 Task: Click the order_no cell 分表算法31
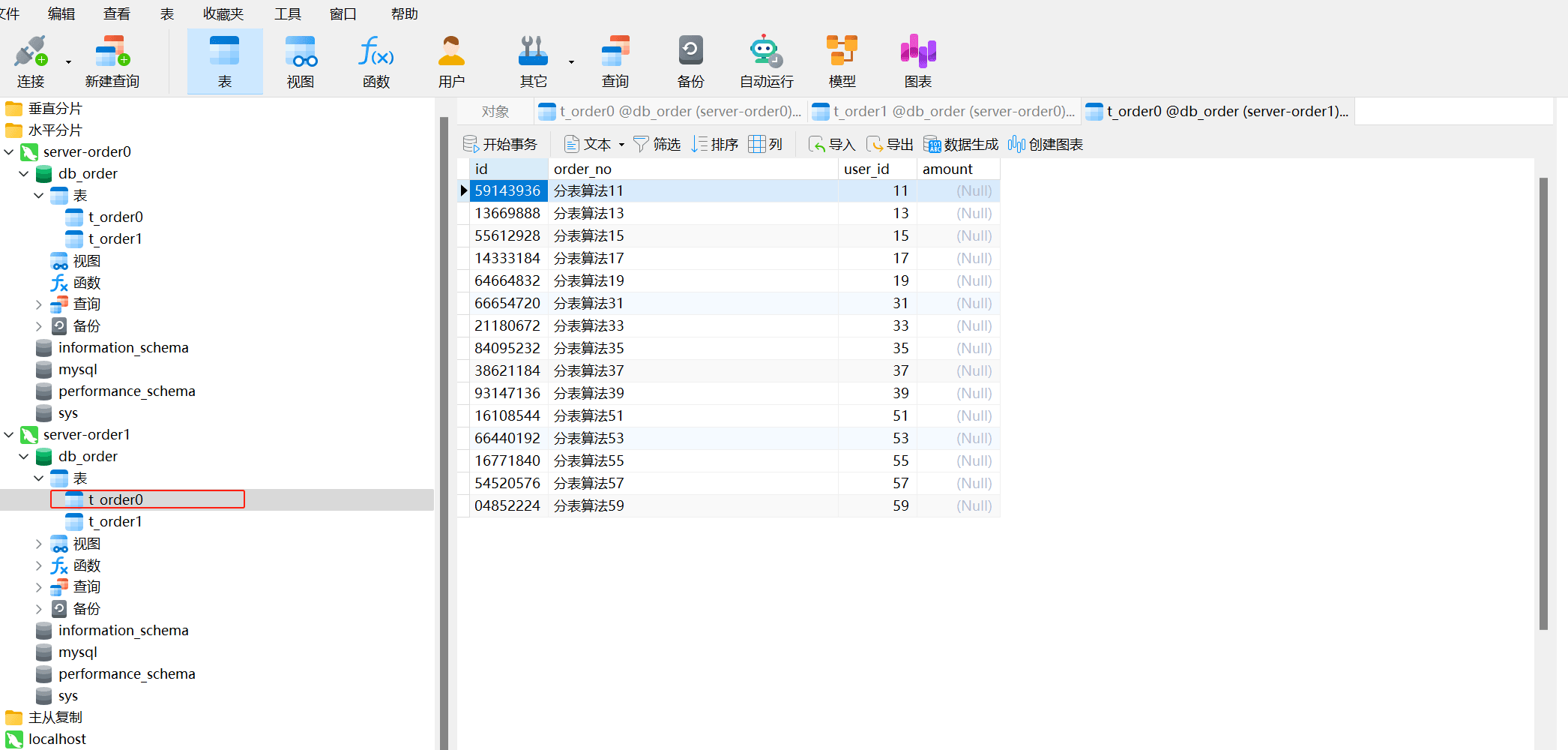[693, 304]
